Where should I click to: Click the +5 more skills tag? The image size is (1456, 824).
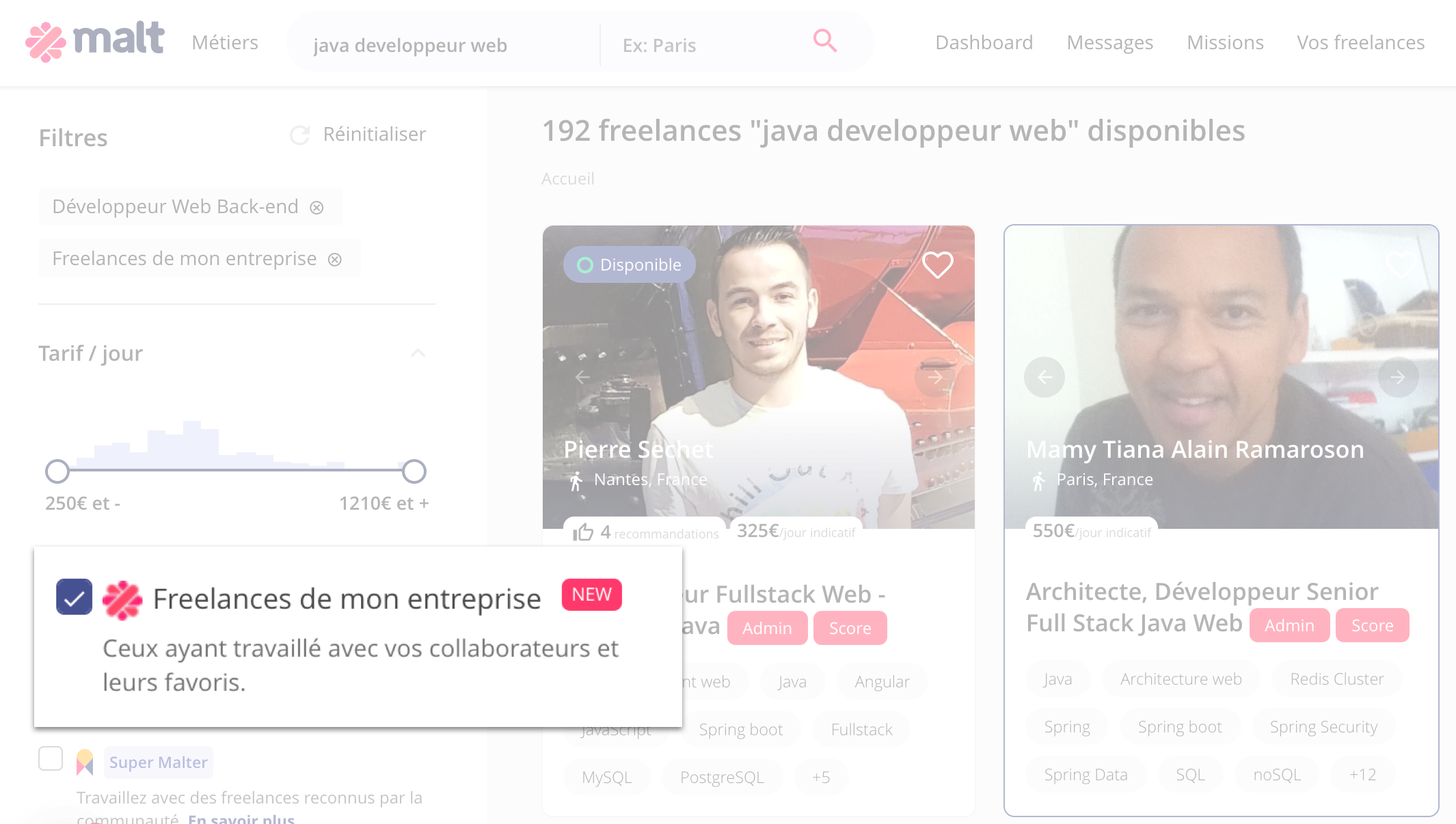(x=821, y=777)
